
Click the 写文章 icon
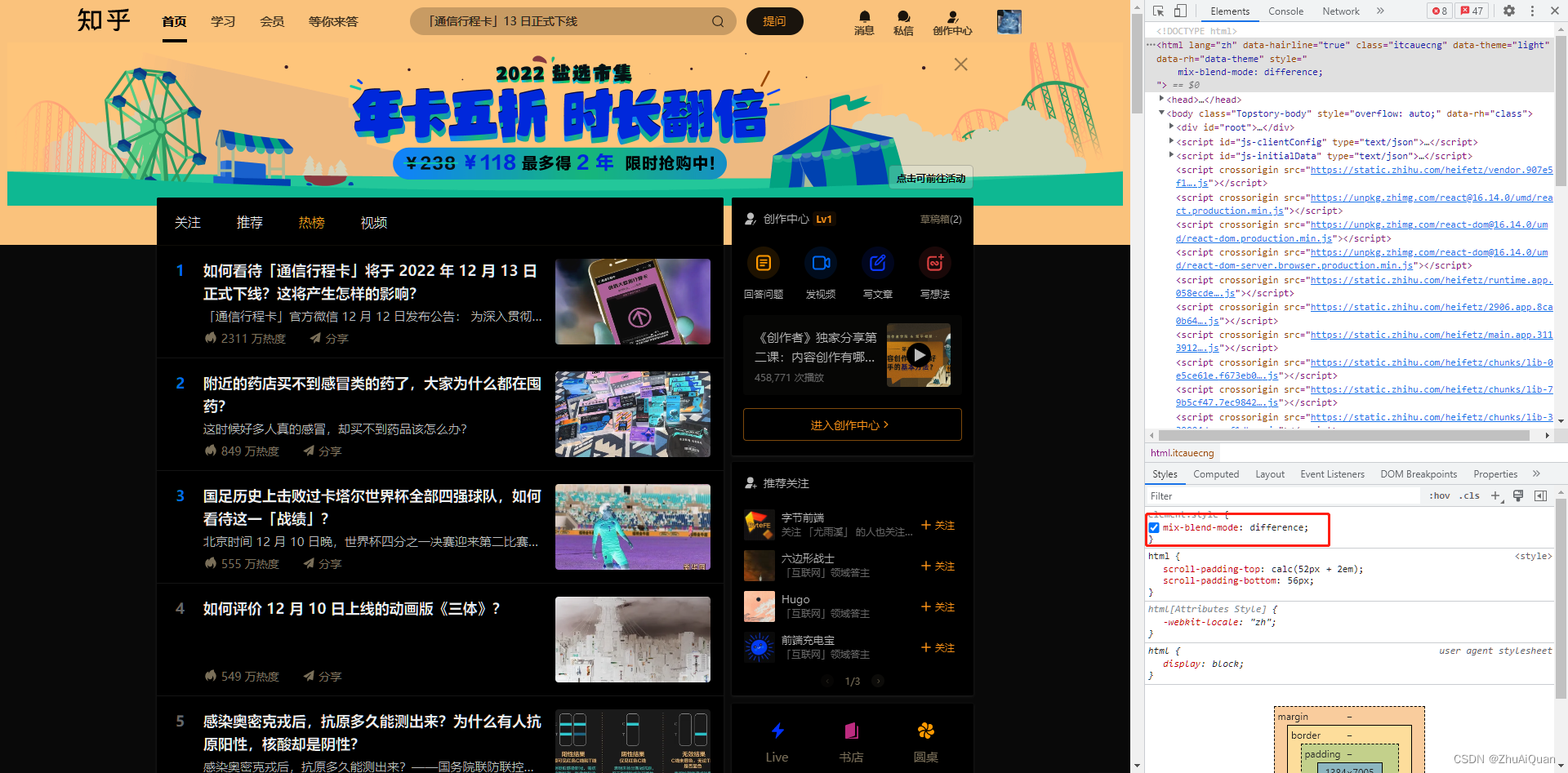click(878, 263)
